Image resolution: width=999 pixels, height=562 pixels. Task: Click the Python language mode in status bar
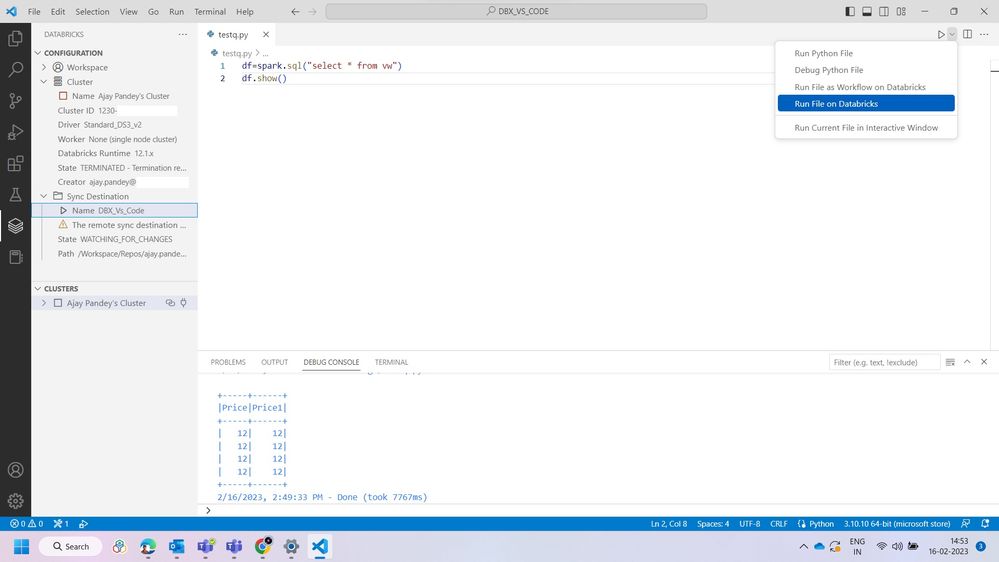coord(820,523)
